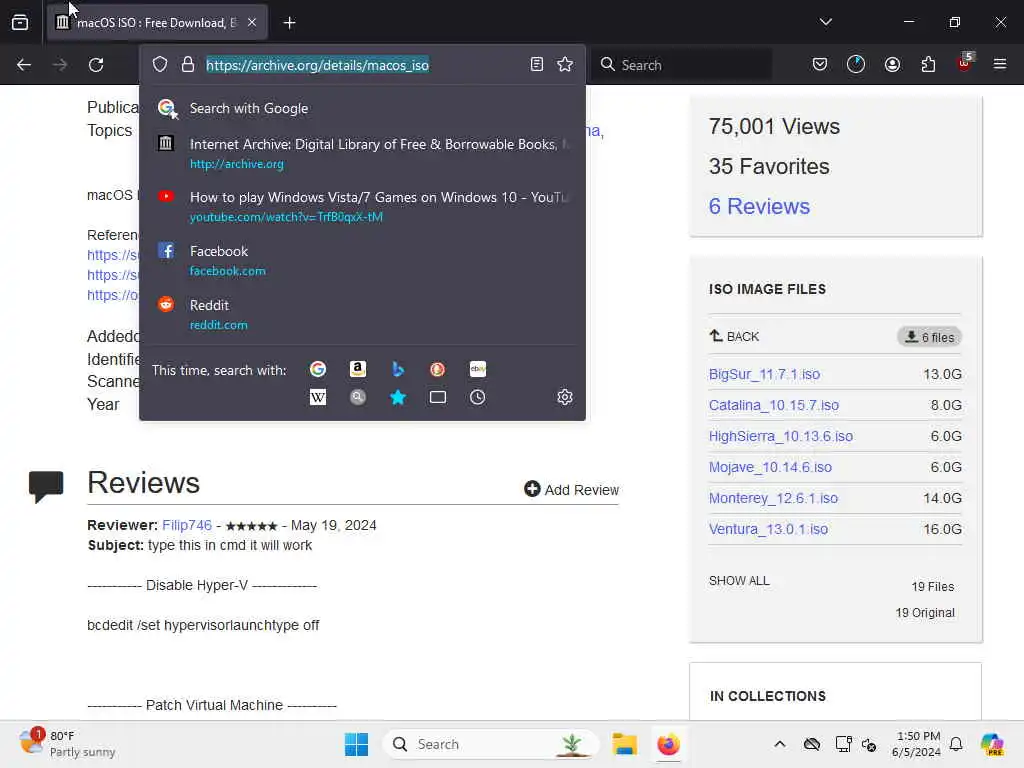Viewport: 1024px width, 768px height.
Task: Open tracking protection shield info
Action: (x=160, y=65)
